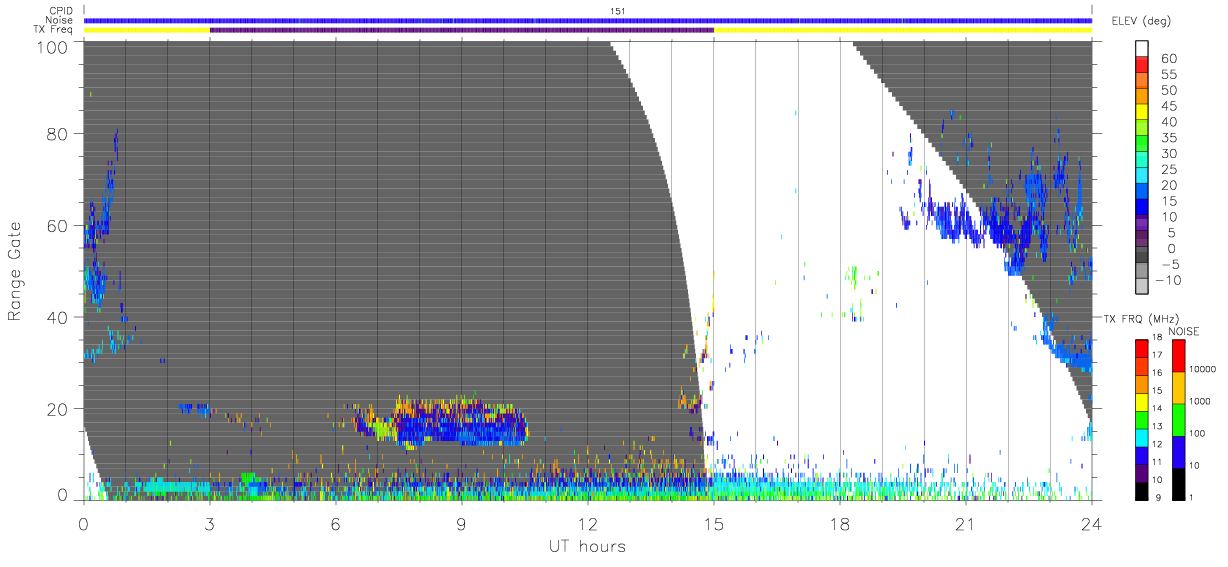Image resolution: width=1228 pixels, height=567 pixels.
Task: Click x-axis tick label "6"
Action: [335, 523]
